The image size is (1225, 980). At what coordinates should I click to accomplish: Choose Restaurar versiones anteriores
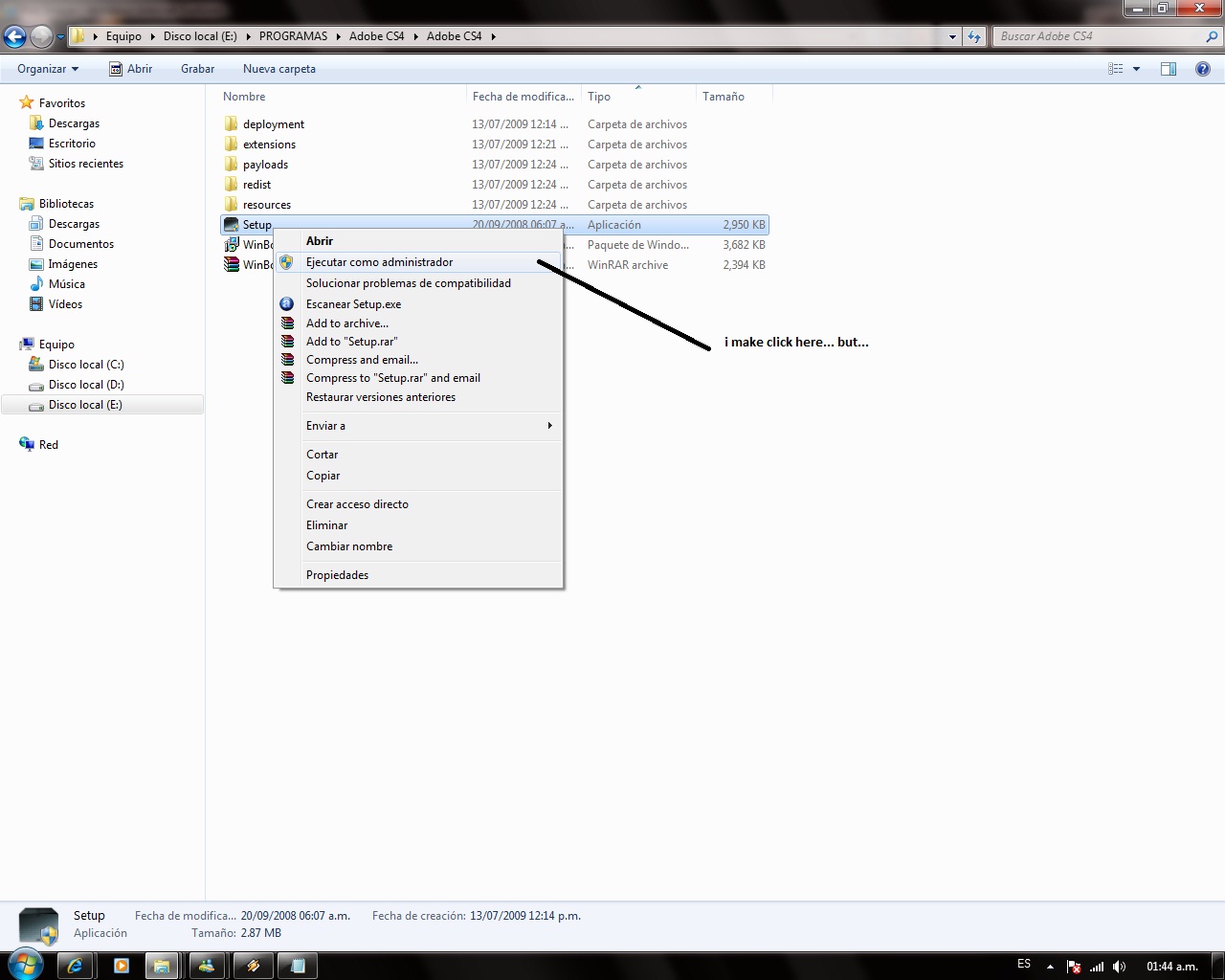(x=418, y=397)
